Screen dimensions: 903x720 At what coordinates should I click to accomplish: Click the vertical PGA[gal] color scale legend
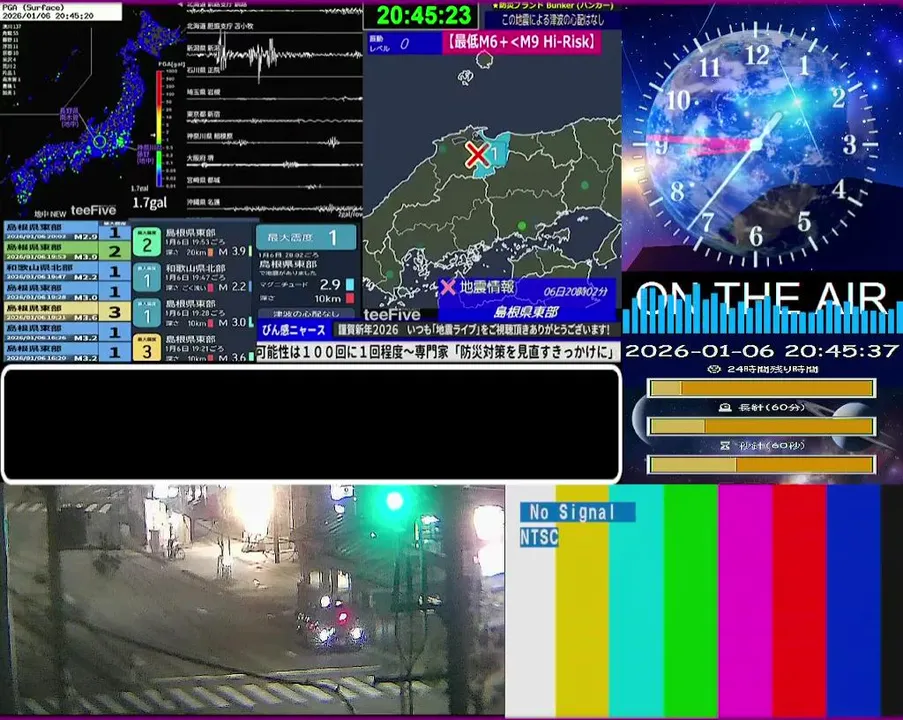coord(160,127)
